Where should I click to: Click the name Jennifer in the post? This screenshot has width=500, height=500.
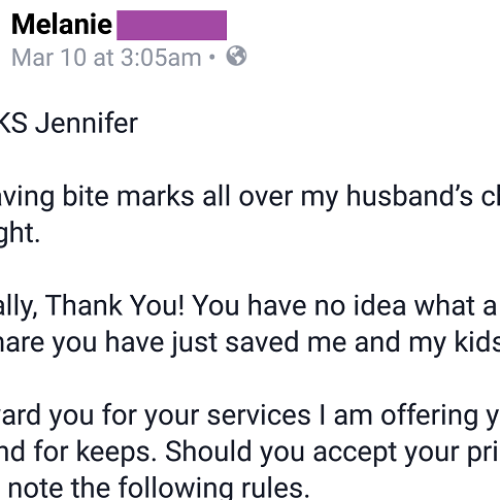point(87,123)
